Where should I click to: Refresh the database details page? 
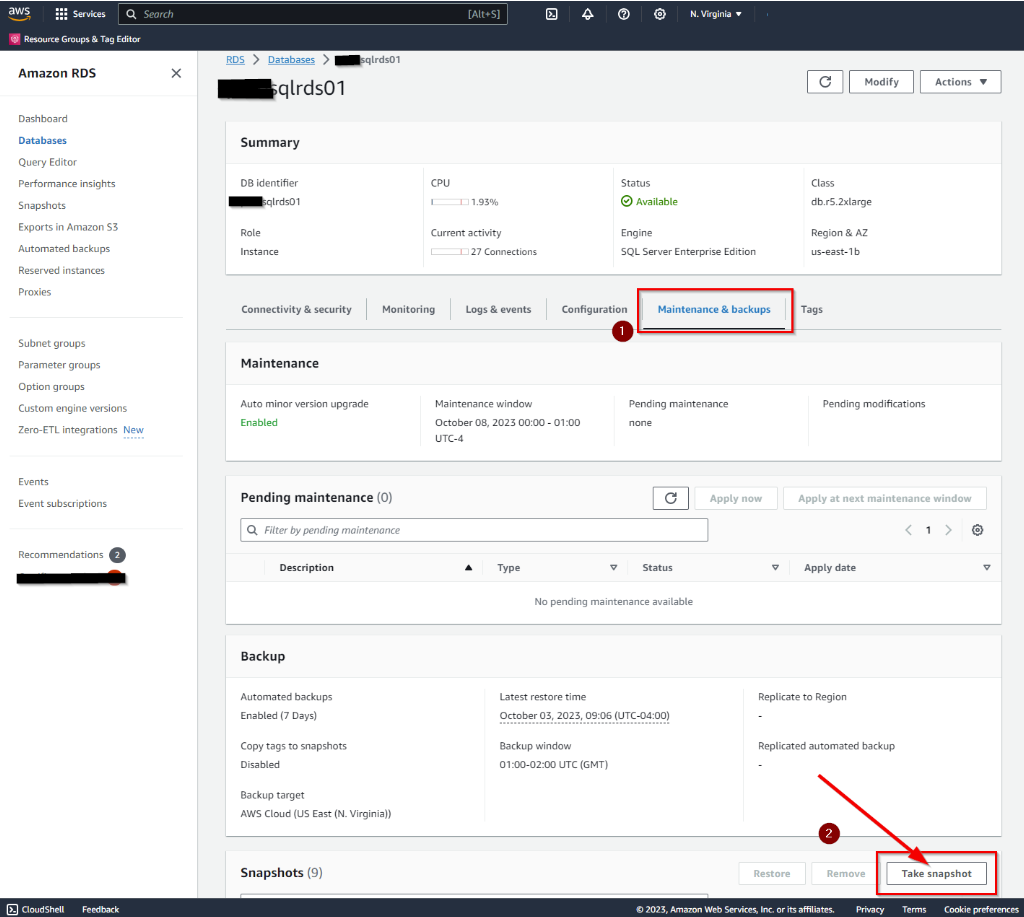coord(825,82)
